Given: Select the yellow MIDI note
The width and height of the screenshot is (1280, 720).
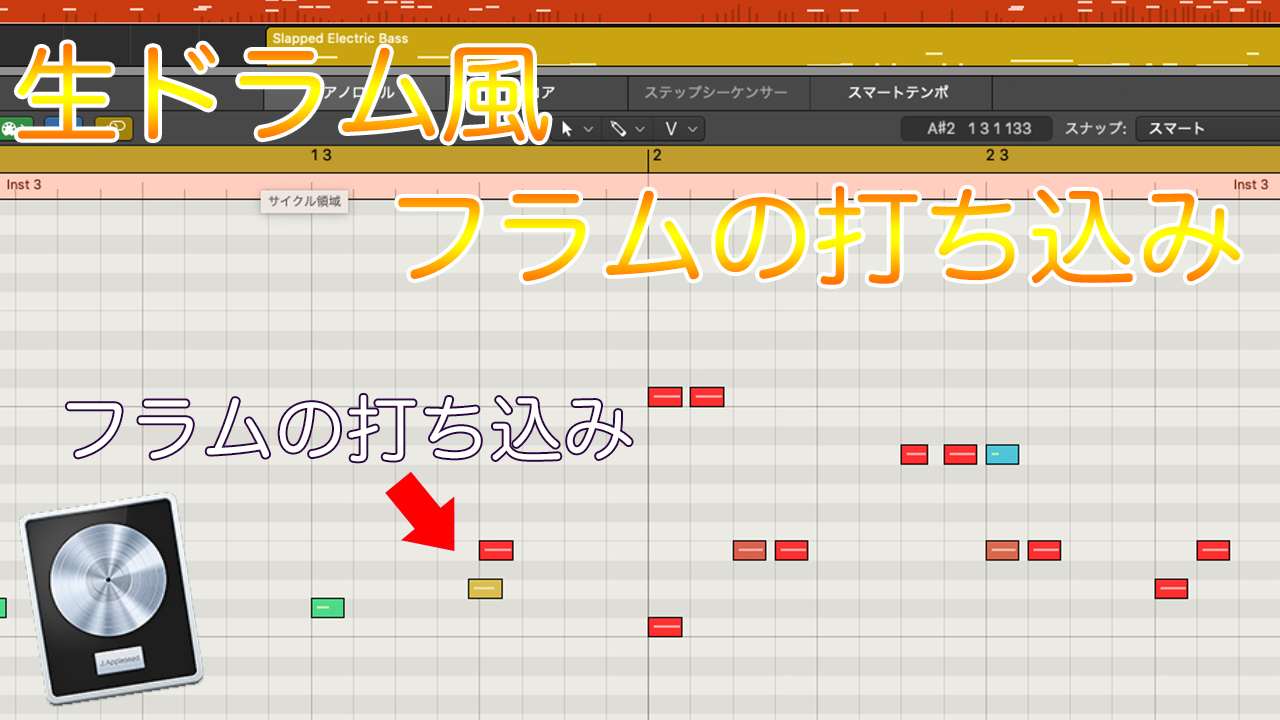Looking at the screenshot, I should coord(485,589).
